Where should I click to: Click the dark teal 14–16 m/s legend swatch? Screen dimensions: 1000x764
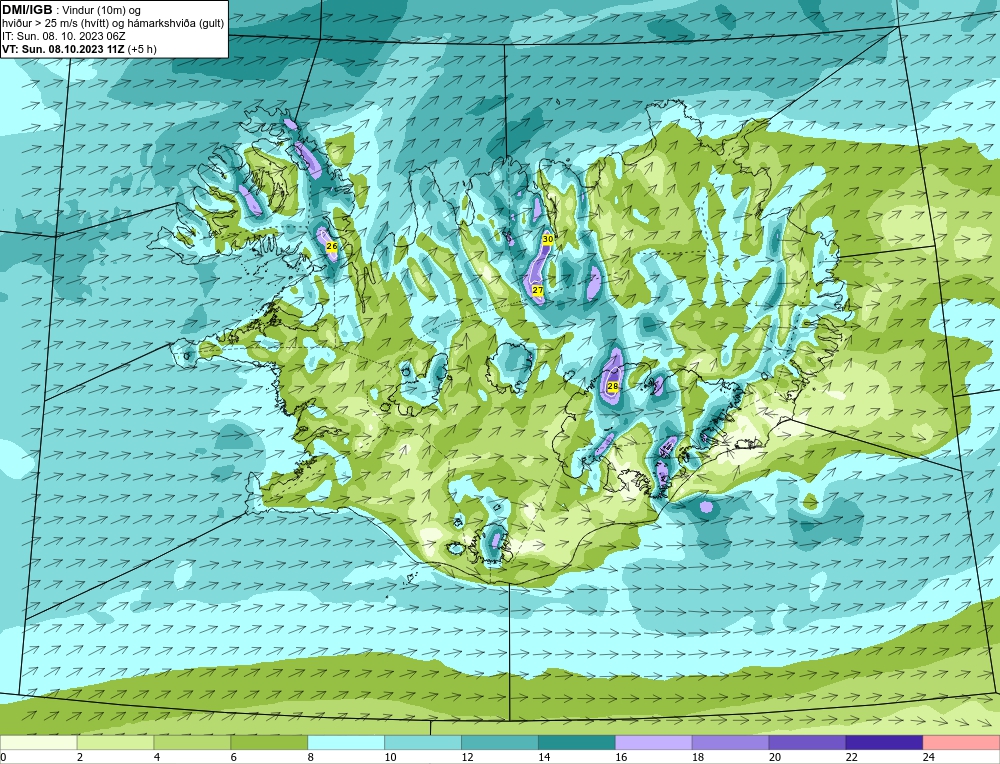click(577, 742)
